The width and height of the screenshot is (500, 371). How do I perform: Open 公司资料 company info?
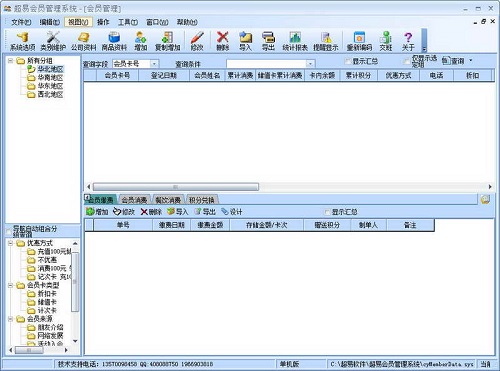[x=83, y=41]
